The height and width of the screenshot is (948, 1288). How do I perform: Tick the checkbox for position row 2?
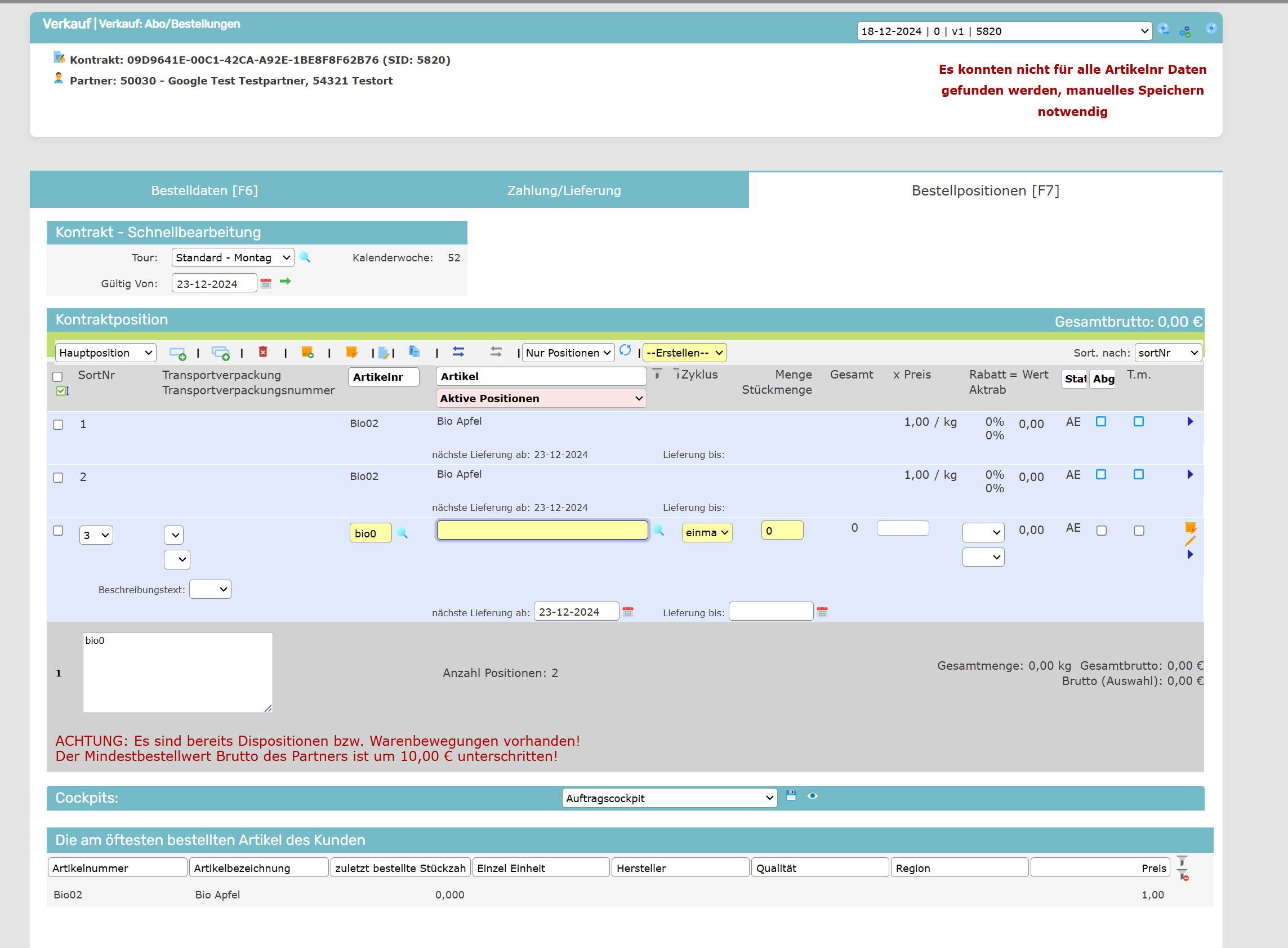coord(58,478)
